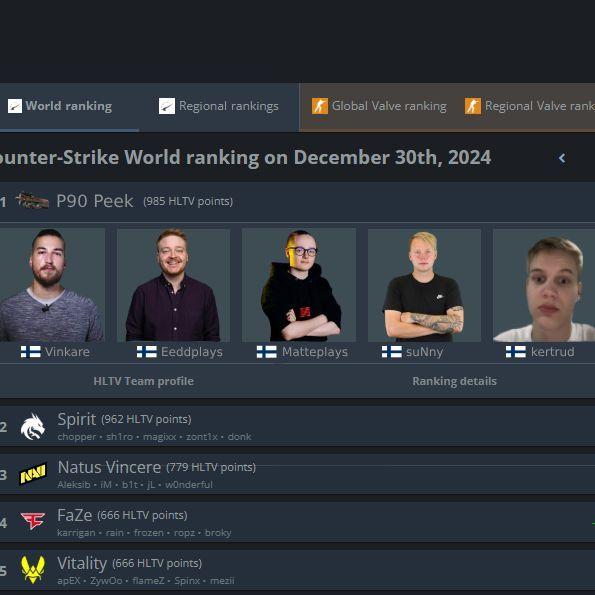Open Matteplays' player photo
Viewport: 595px width, 595px height.
tap(299, 285)
